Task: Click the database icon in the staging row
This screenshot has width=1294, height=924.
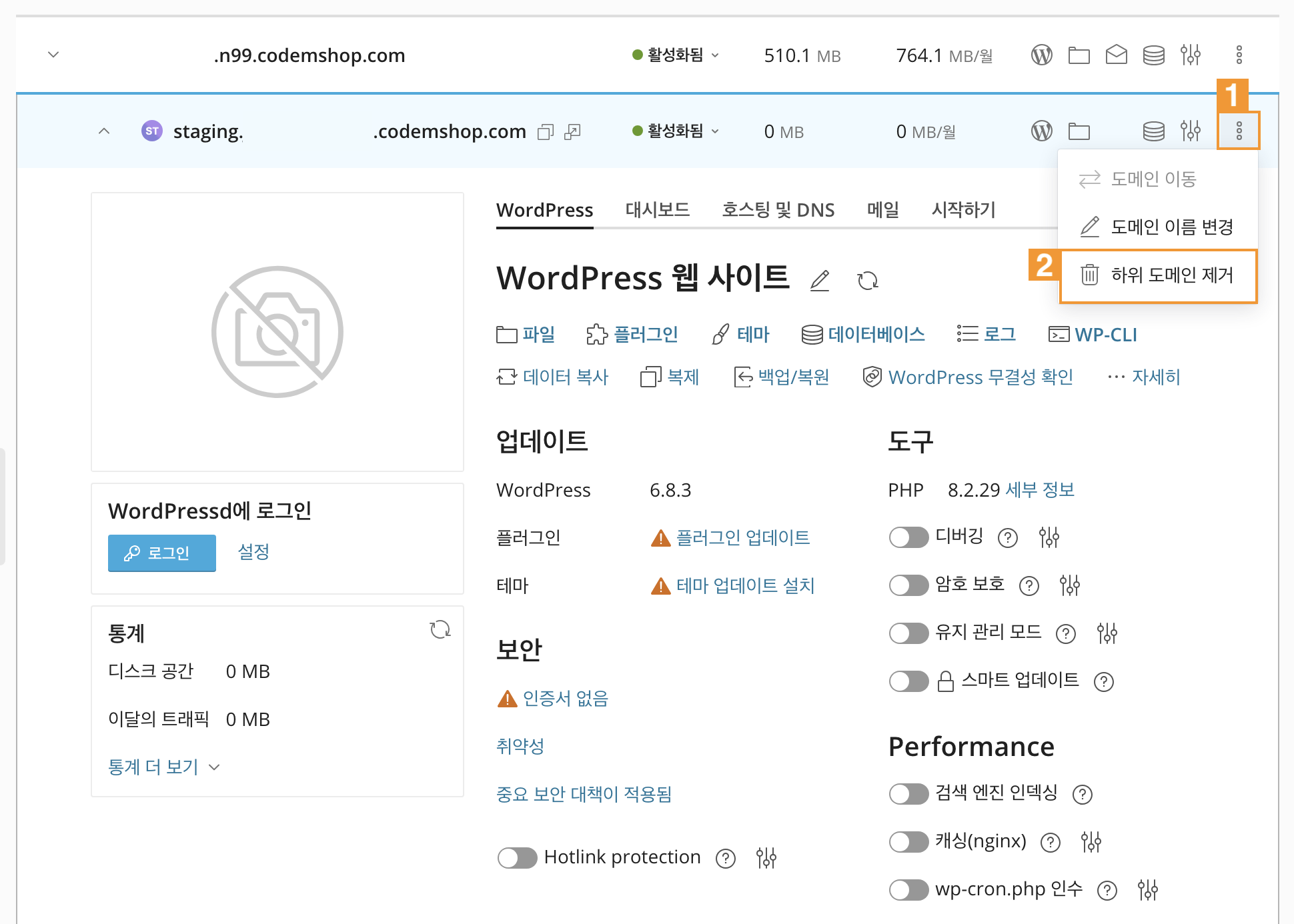Action: [x=1153, y=131]
